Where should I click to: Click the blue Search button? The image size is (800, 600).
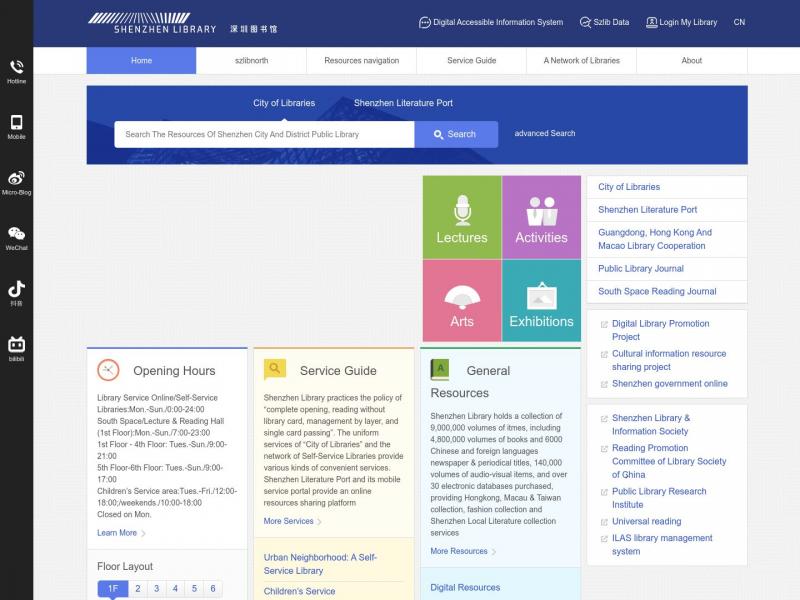click(x=456, y=135)
